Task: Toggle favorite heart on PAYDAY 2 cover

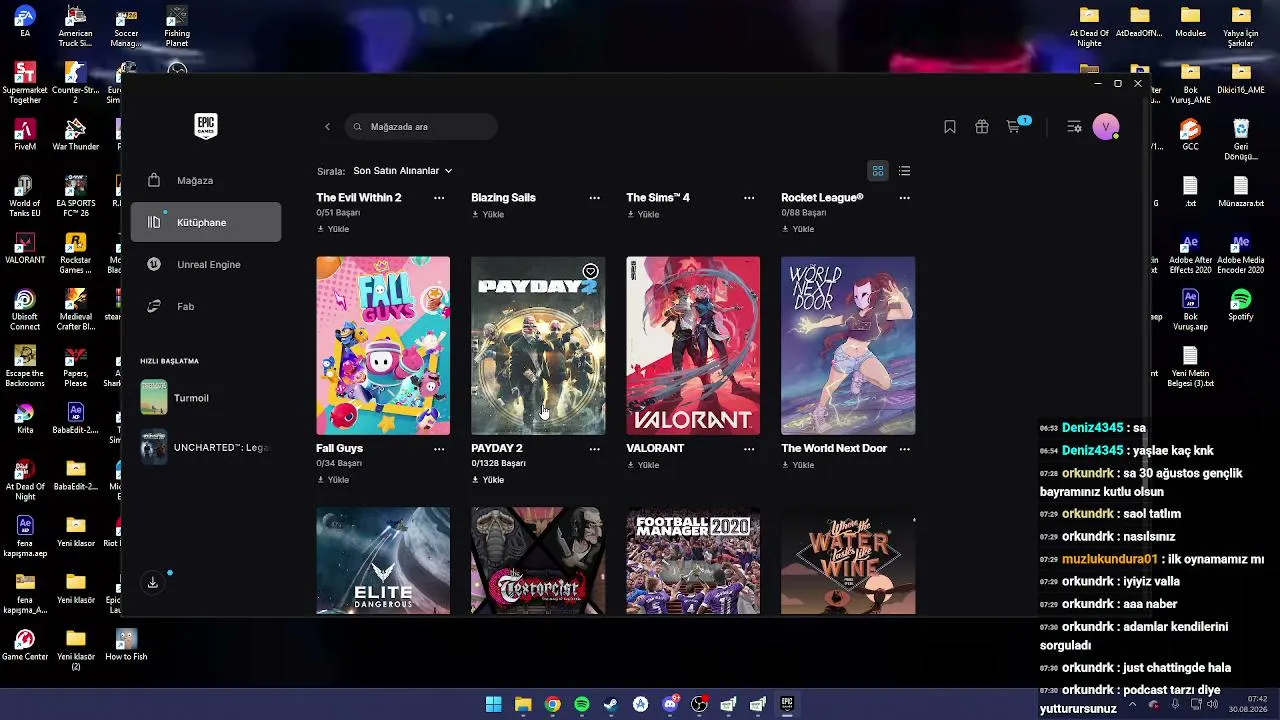Action: click(590, 271)
